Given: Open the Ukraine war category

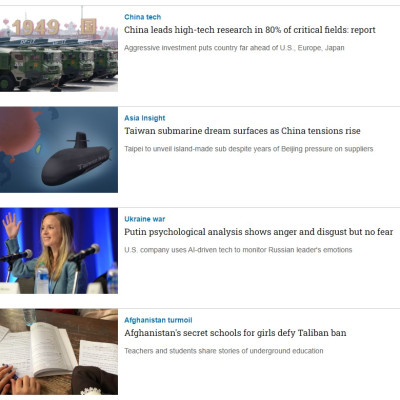Looking at the screenshot, I should 145,219.
